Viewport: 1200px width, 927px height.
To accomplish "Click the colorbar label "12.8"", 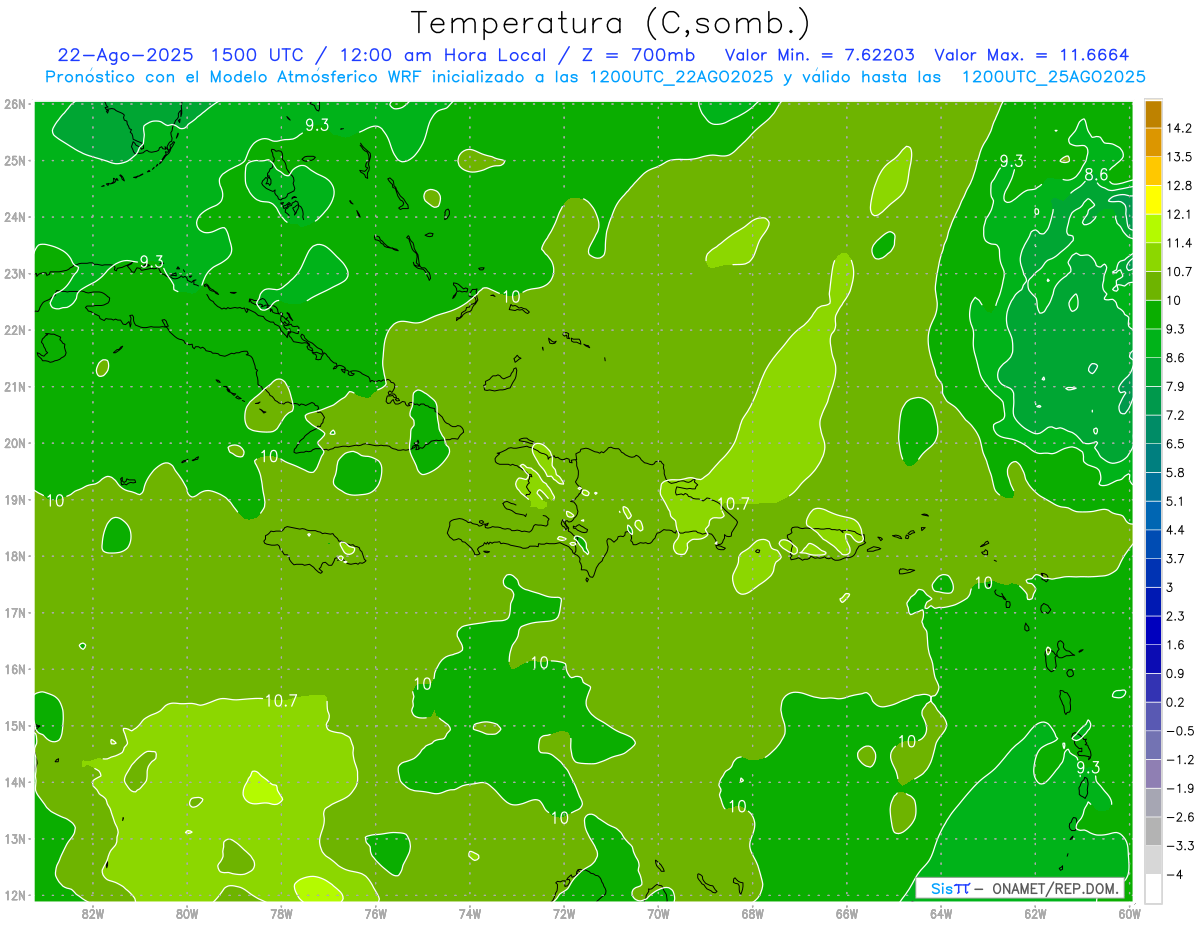I will [1179, 186].
